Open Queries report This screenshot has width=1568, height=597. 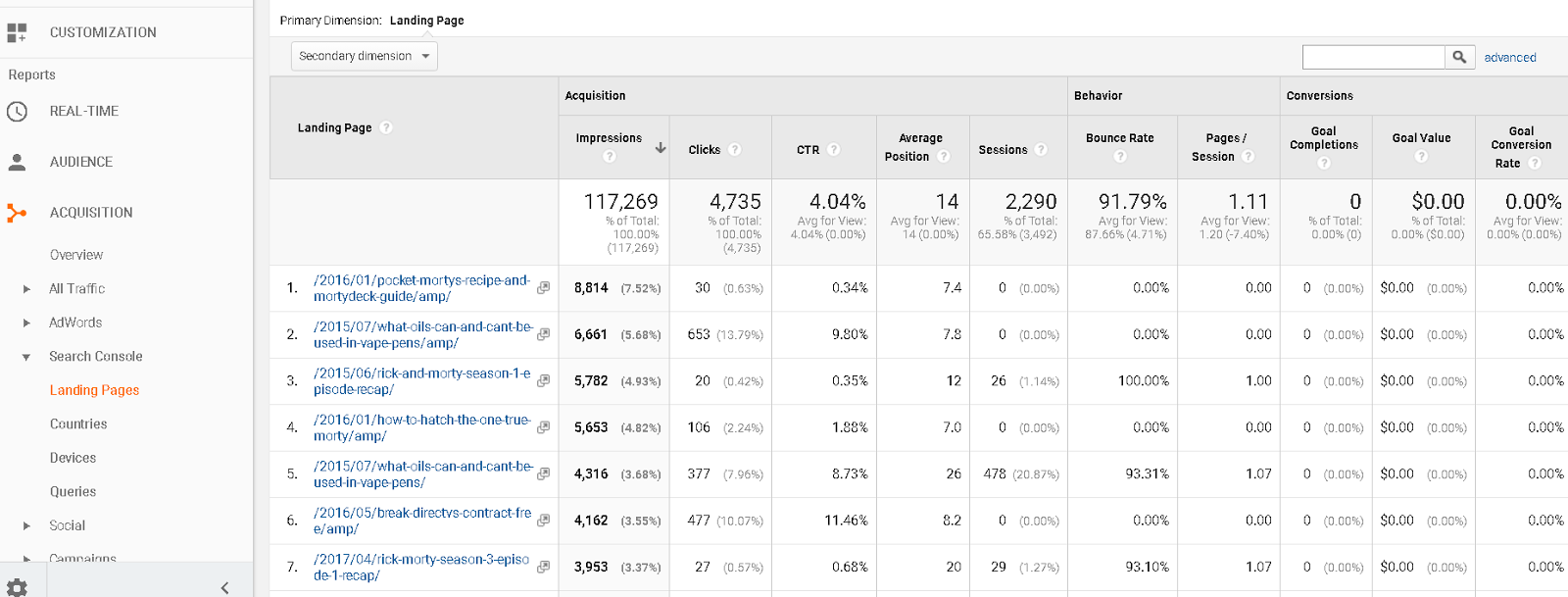pyautogui.click(x=73, y=491)
